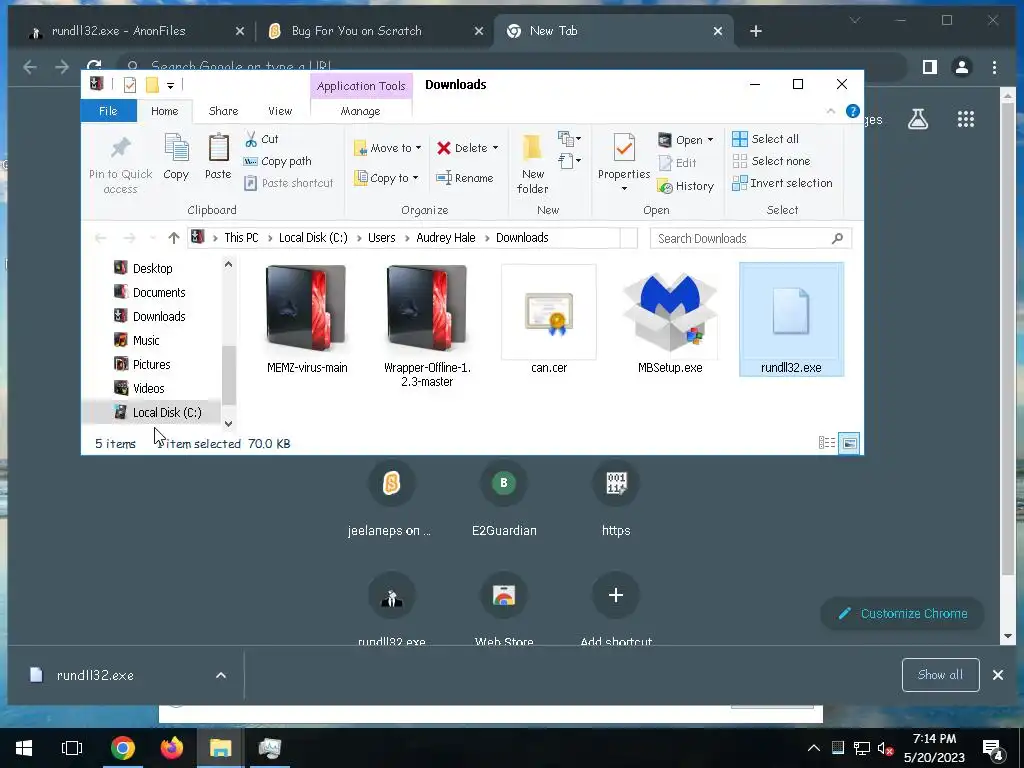Toggle Chrome side panel icon

[929, 67]
